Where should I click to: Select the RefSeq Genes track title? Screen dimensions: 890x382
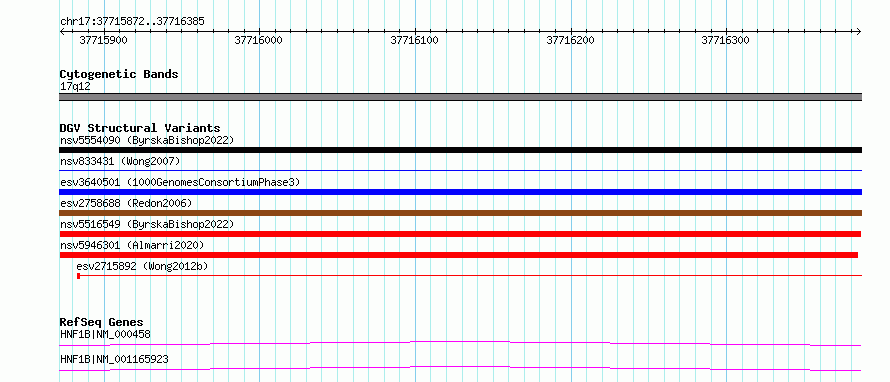pyautogui.click(x=102, y=322)
